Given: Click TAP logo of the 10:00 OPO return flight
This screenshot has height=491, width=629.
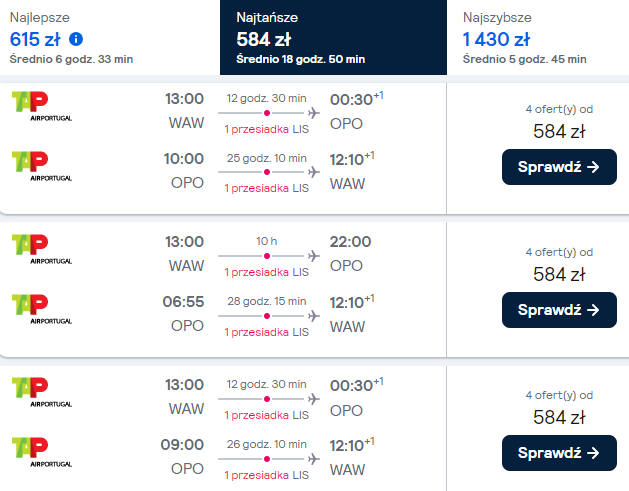Looking at the screenshot, I should pyautogui.click(x=40, y=165).
